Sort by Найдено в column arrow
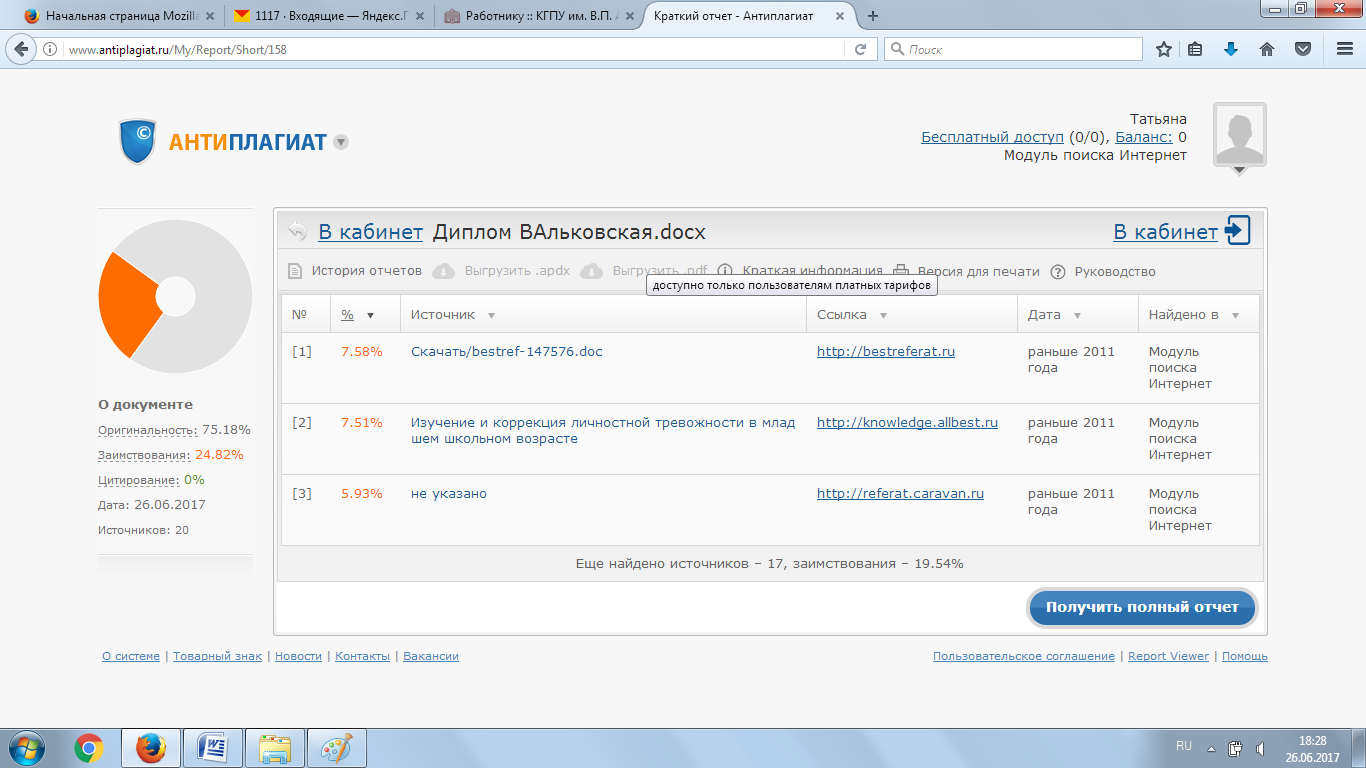Image resolution: width=1366 pixels, height=768 pixels. (1235, 315)
